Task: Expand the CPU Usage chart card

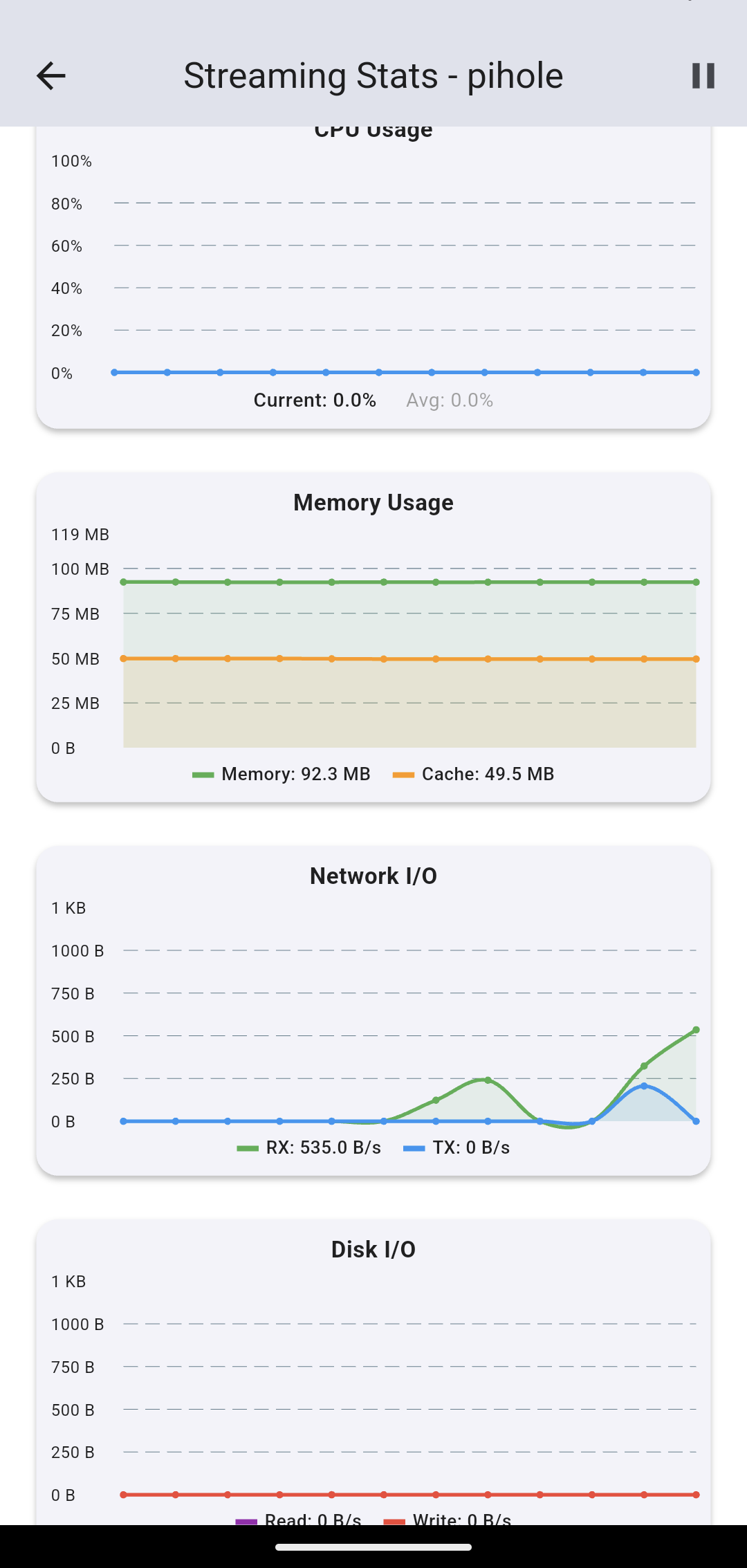Action: pos(373,277)
